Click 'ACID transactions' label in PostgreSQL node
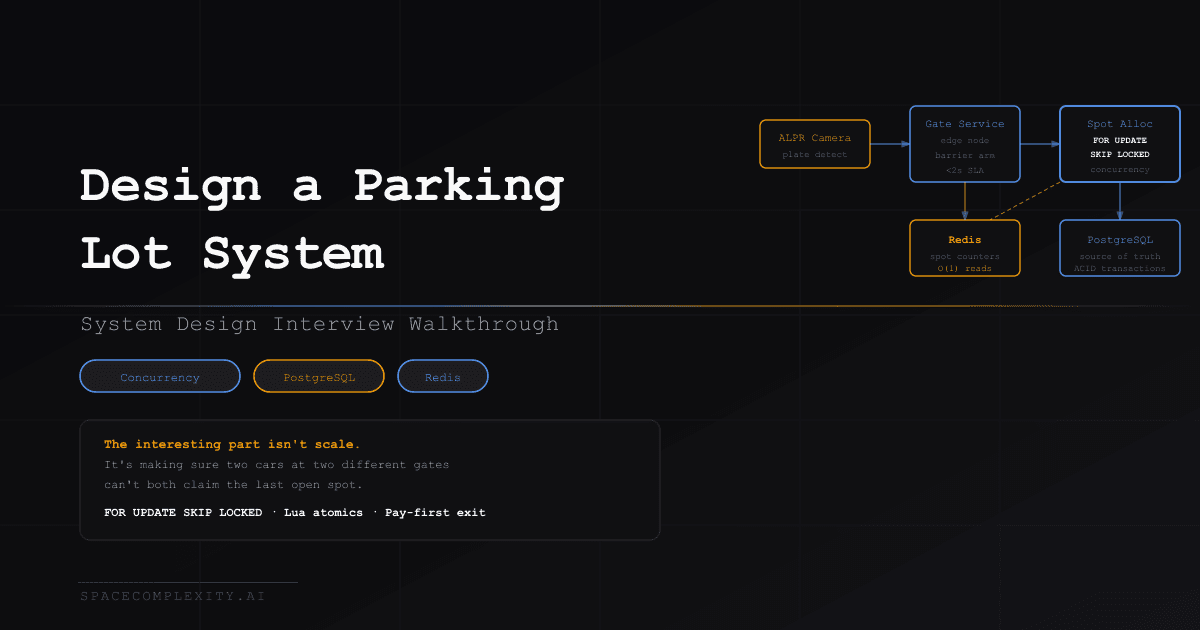 (1120, 268)
